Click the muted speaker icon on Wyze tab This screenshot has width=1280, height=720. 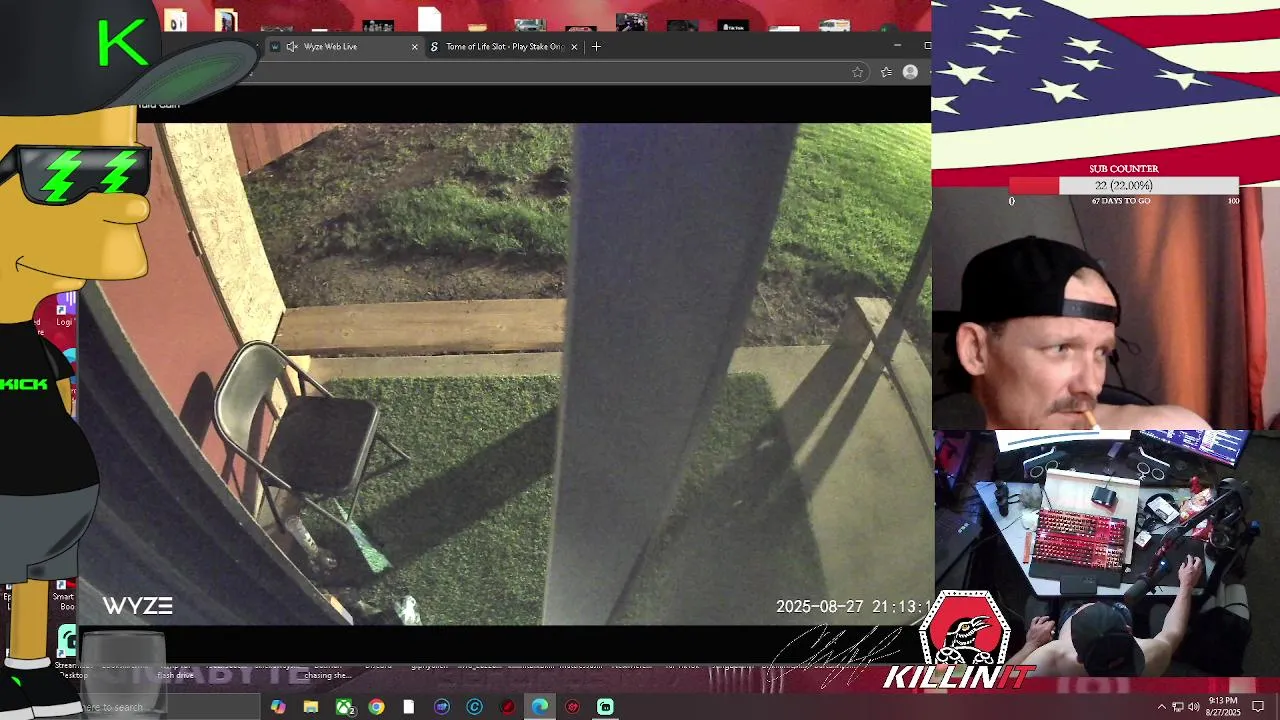pyautogui.click(x=292, y=46)
